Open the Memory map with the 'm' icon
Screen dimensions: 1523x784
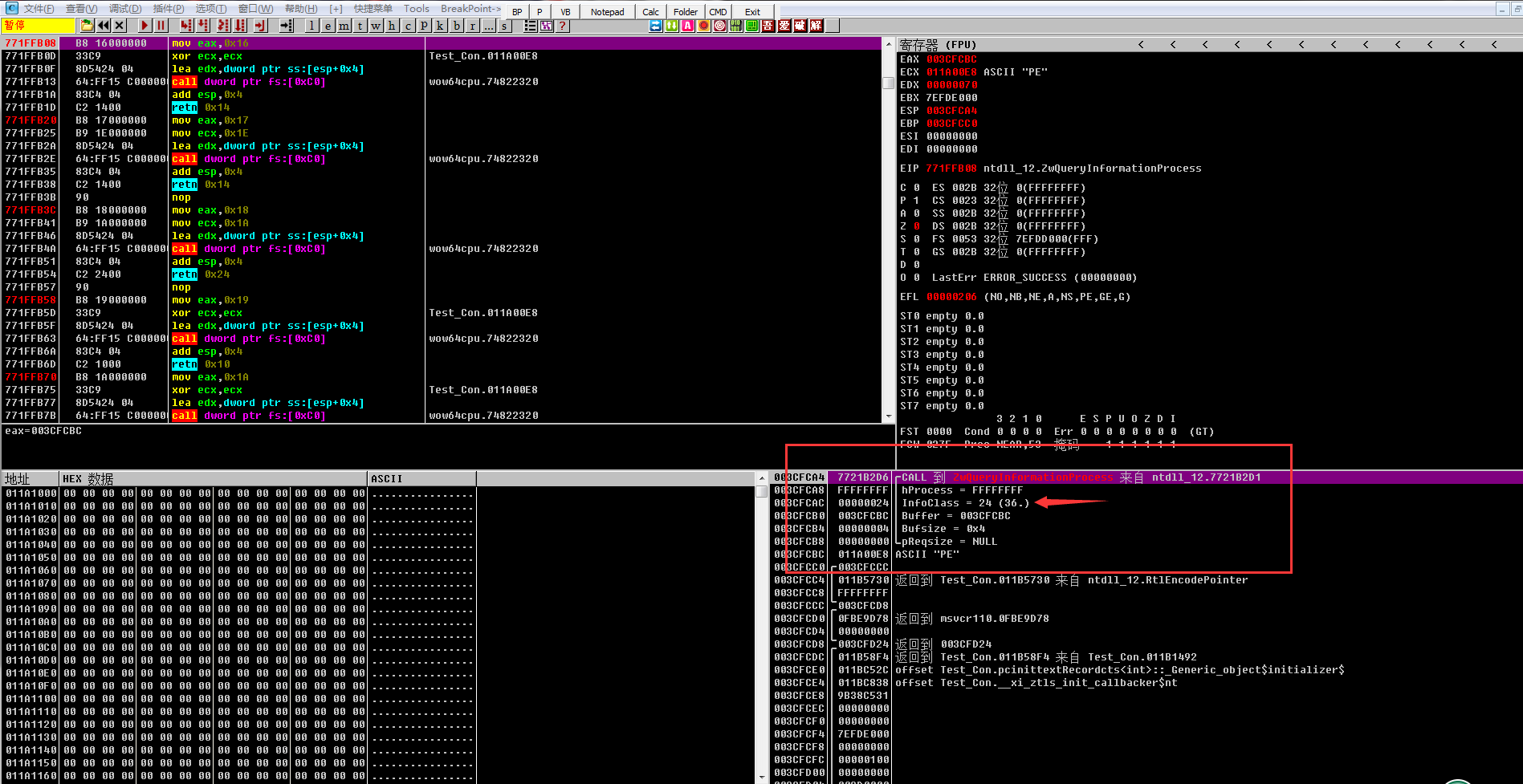344,26
